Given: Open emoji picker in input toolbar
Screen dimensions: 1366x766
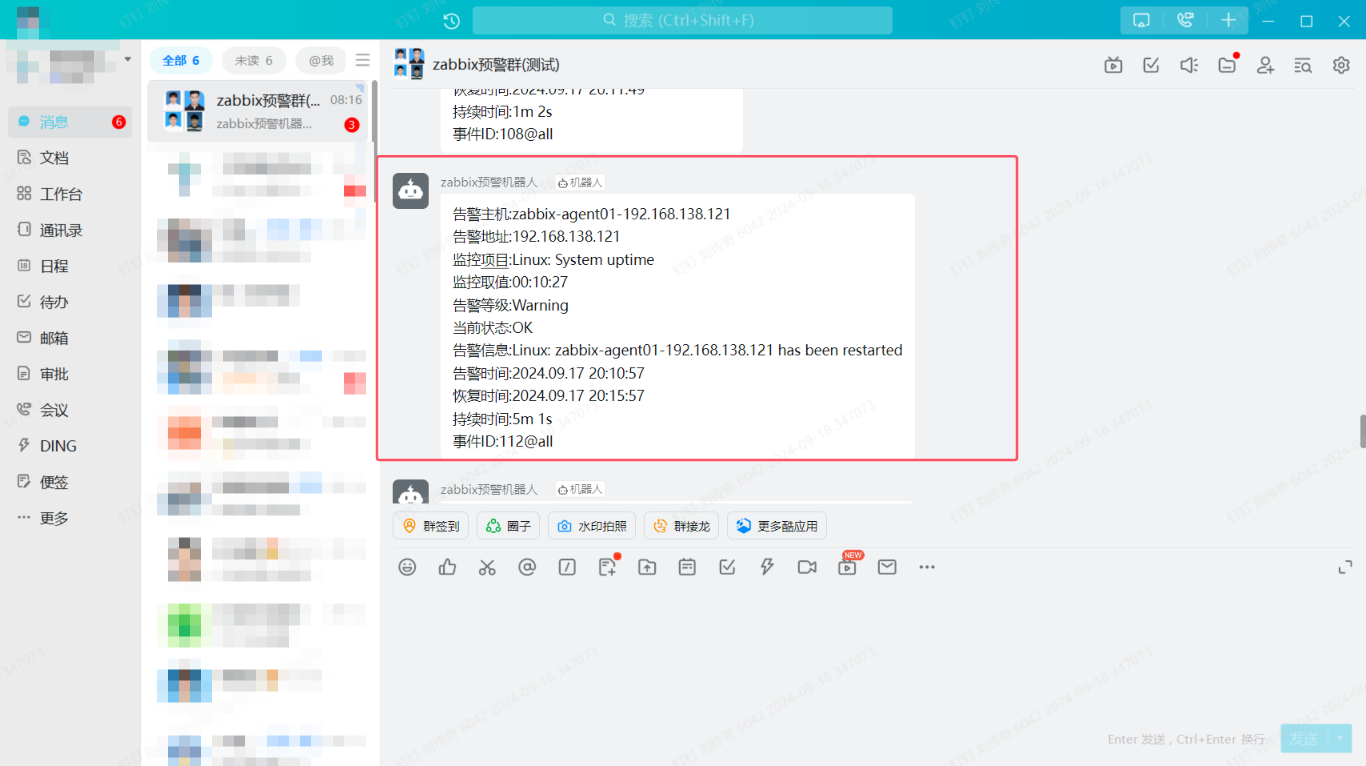Looking at the screenshot, I should pyautogui.click(x=407, y=567).
